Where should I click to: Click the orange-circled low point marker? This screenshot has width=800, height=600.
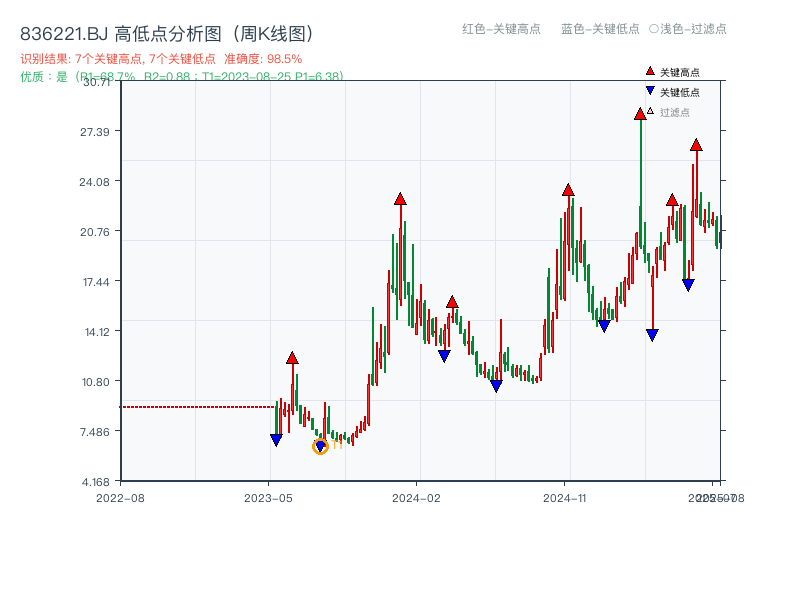[322, 447]
